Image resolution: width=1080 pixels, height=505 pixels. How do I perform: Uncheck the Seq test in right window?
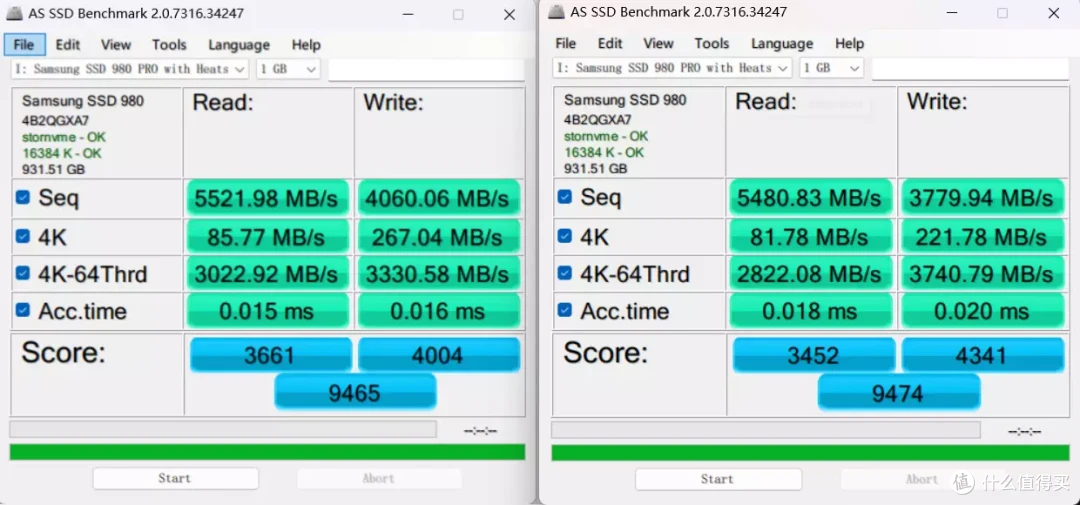[565, 197]
